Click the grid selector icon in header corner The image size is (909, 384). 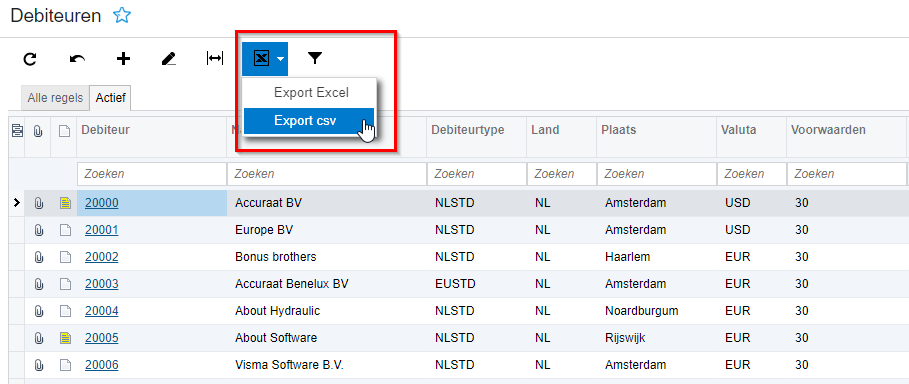17,131
